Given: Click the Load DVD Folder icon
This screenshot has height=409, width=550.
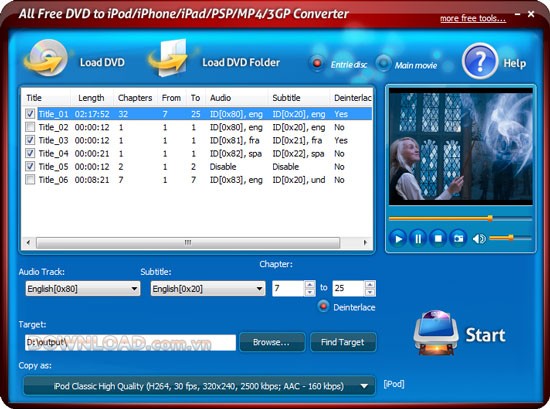Looking at the screenshot, I should click(169, 58).
